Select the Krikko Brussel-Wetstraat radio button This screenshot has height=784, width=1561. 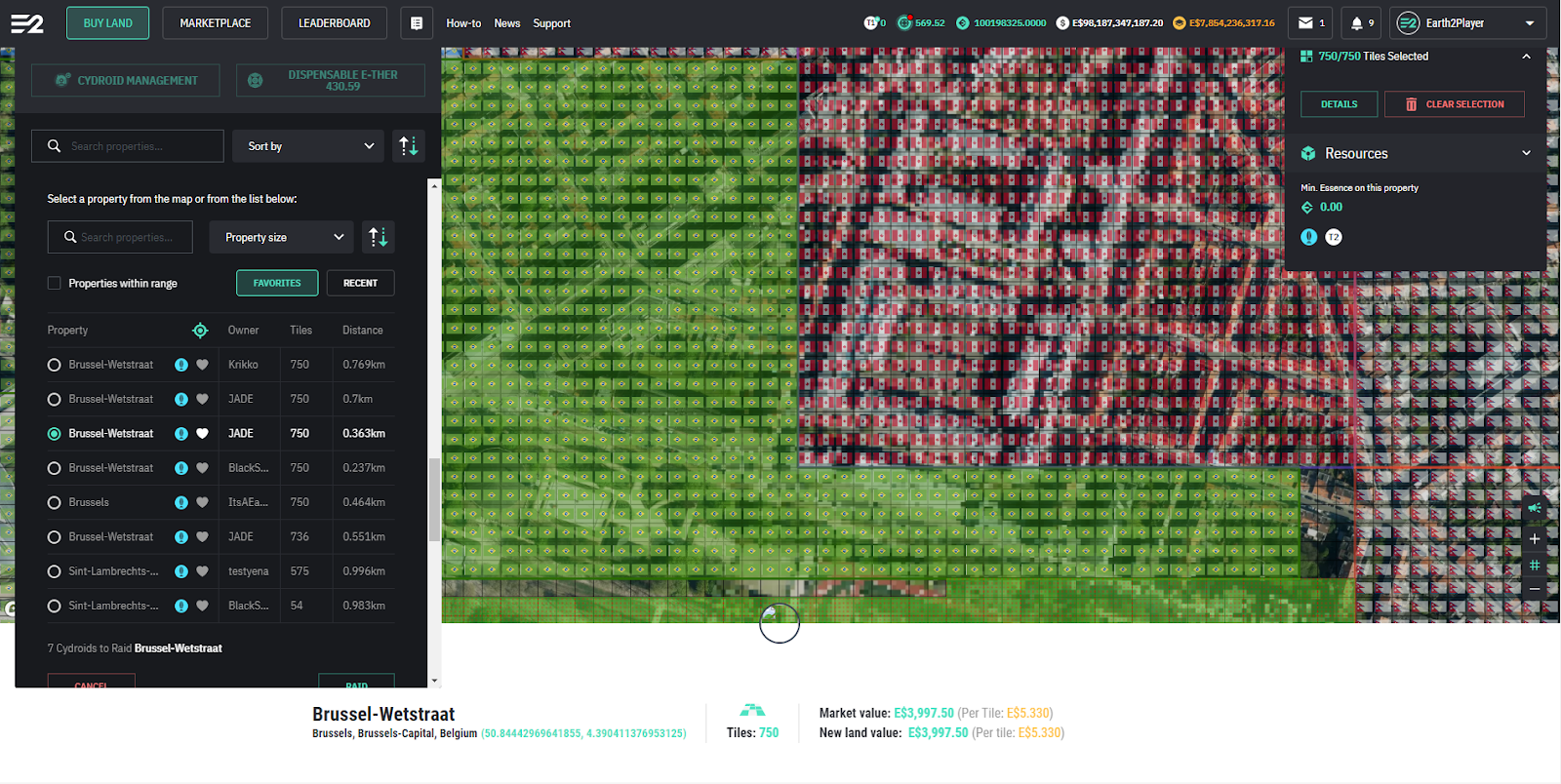[x=55, y=365]
